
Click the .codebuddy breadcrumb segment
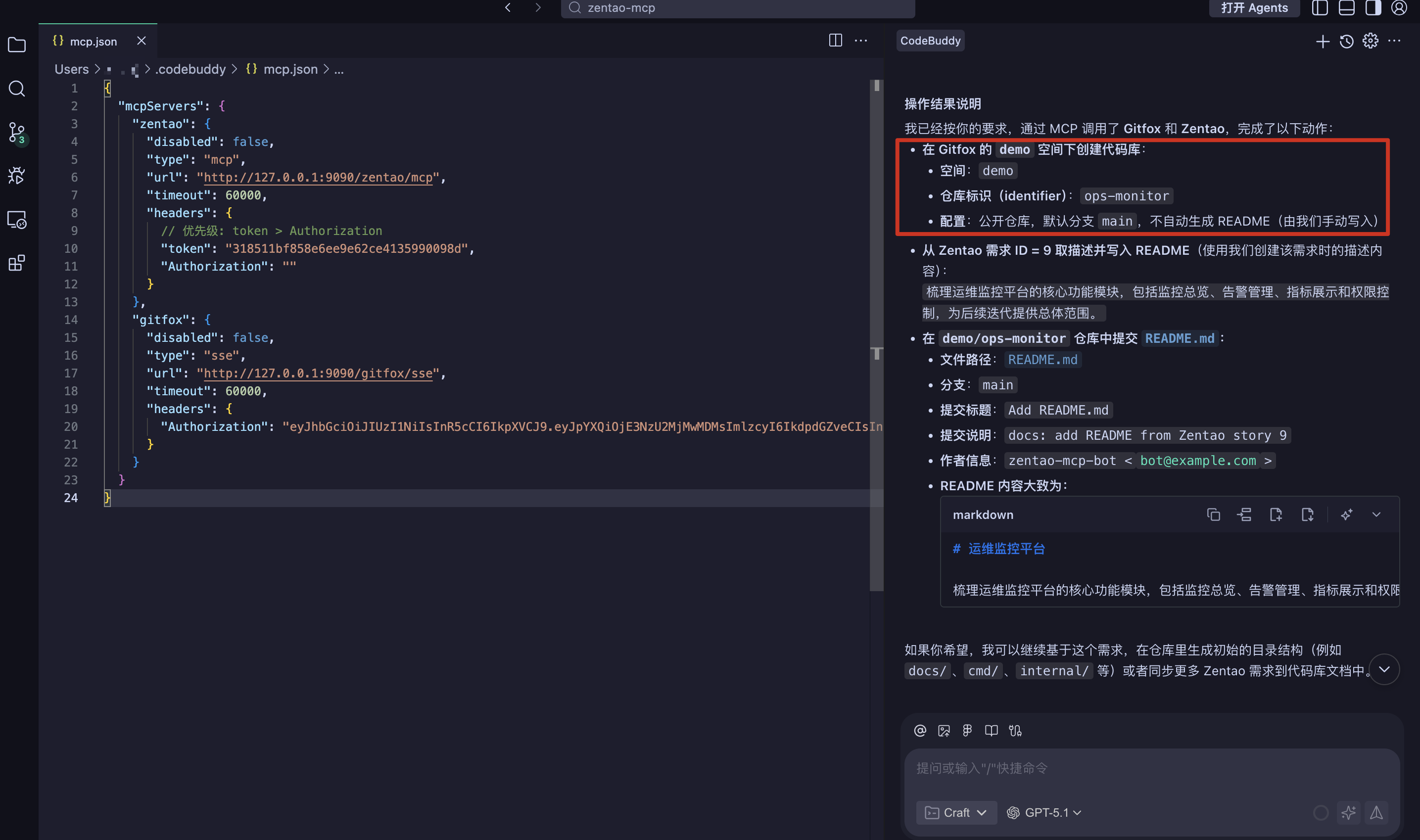[190, 69]
